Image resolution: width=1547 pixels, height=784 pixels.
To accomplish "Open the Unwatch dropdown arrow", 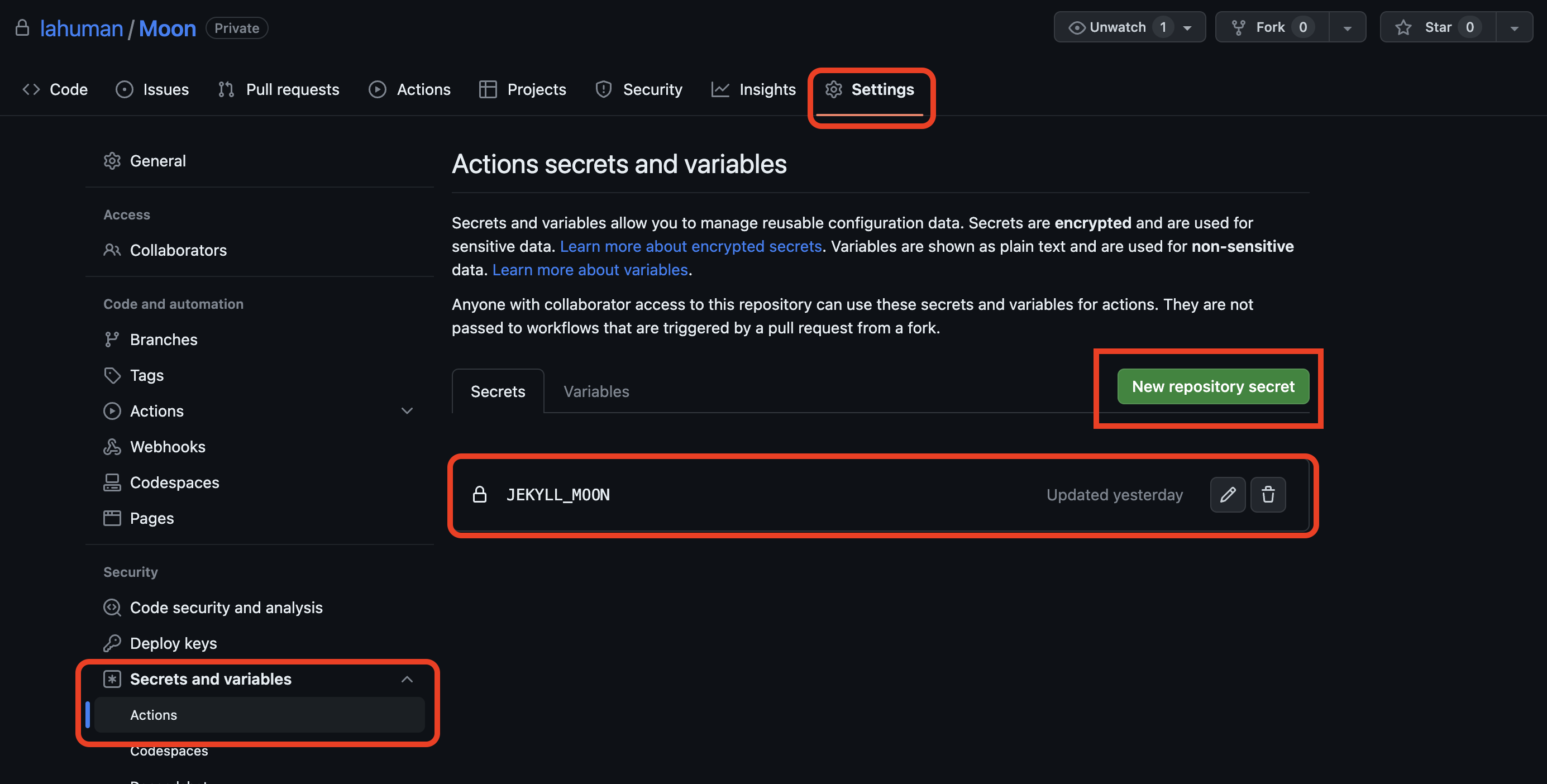I will click(1187, 28).
